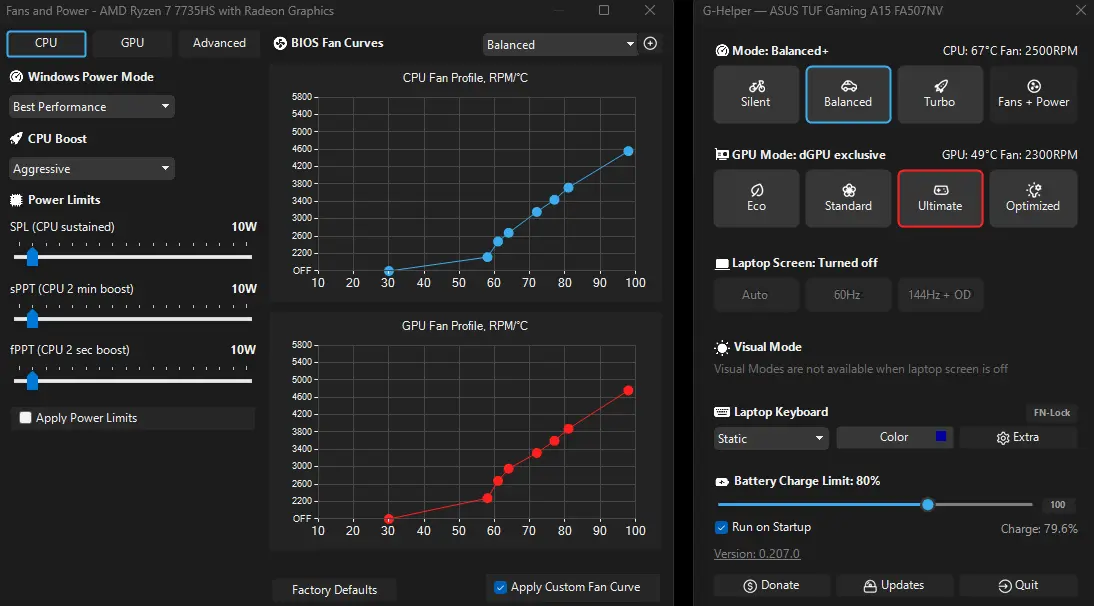Toggle the Run on Startup checkbox

point(721,527)
